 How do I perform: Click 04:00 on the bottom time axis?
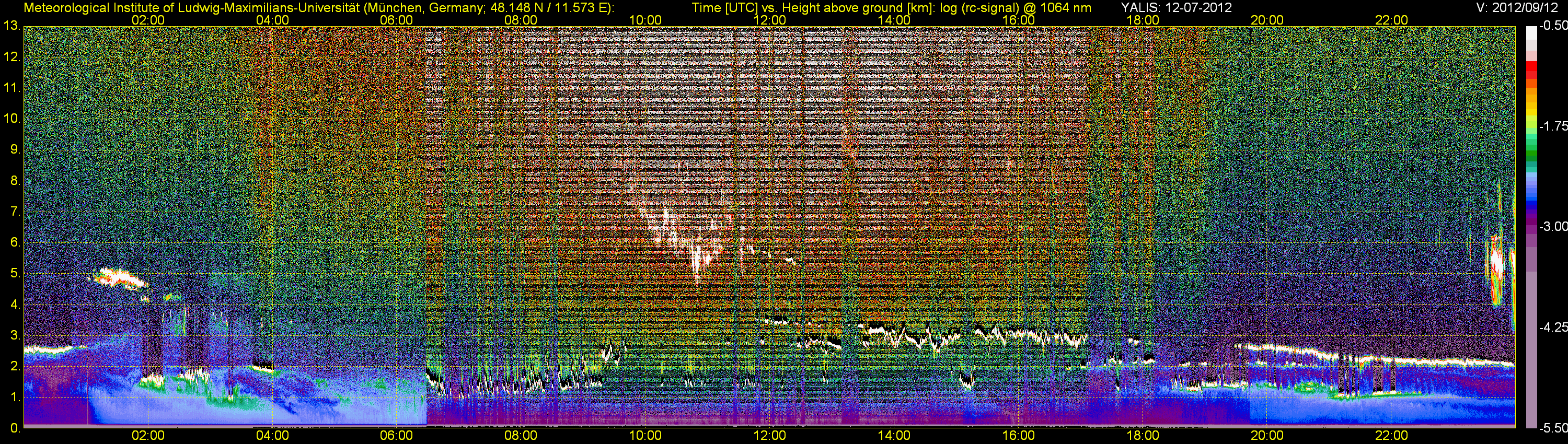[x=272, y=436]
